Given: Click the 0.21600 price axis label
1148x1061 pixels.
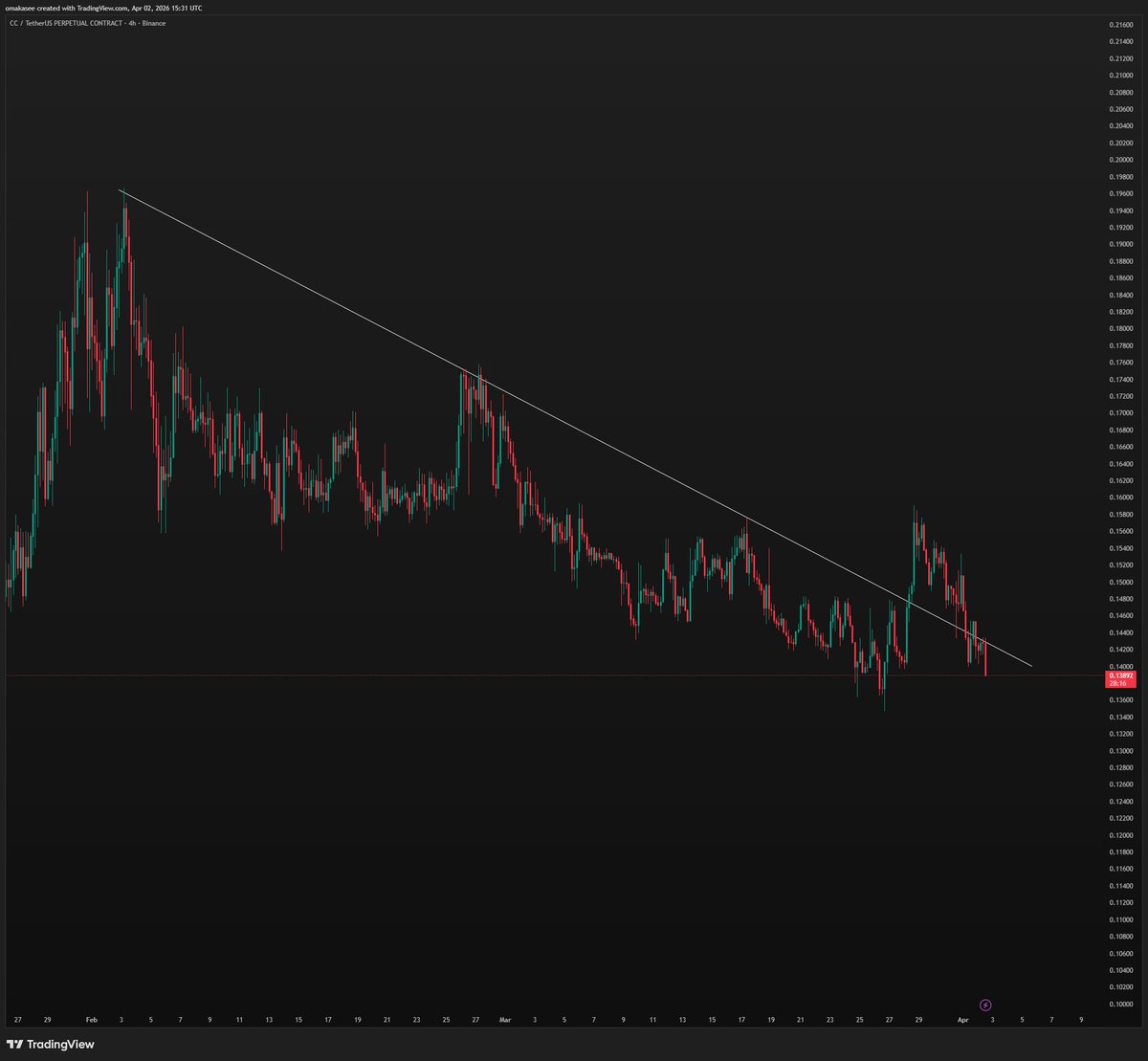Looking at the screenshot, I should point(1121,24).
